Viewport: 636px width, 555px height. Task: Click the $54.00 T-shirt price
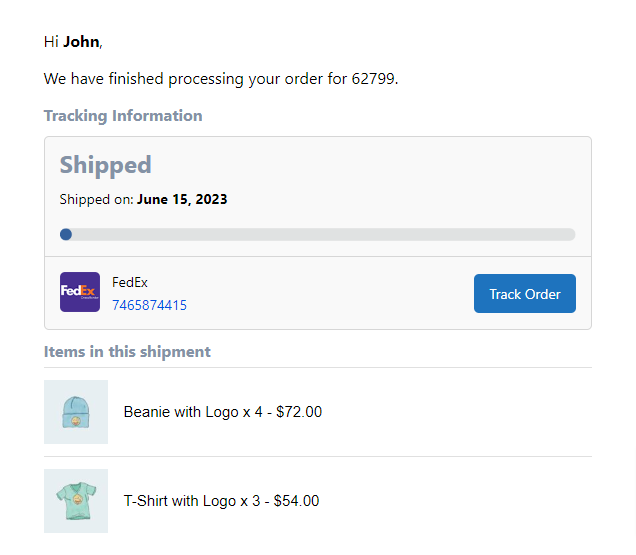(296, 501)
